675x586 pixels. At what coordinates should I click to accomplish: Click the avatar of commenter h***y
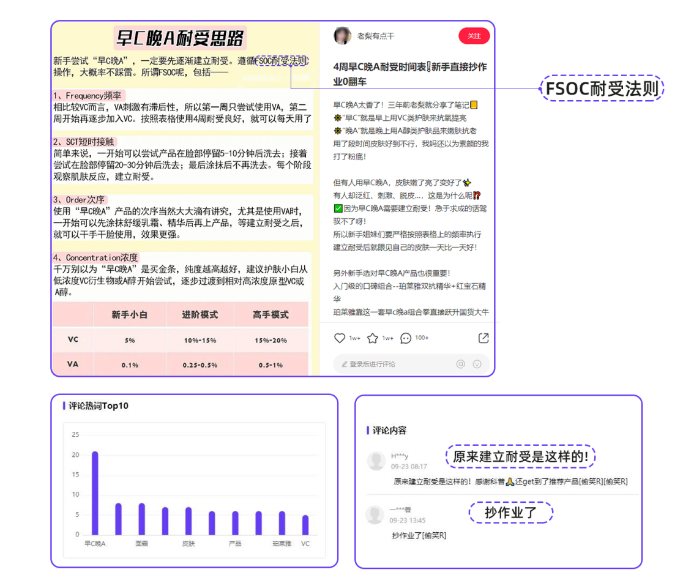(x=376, y=460)
